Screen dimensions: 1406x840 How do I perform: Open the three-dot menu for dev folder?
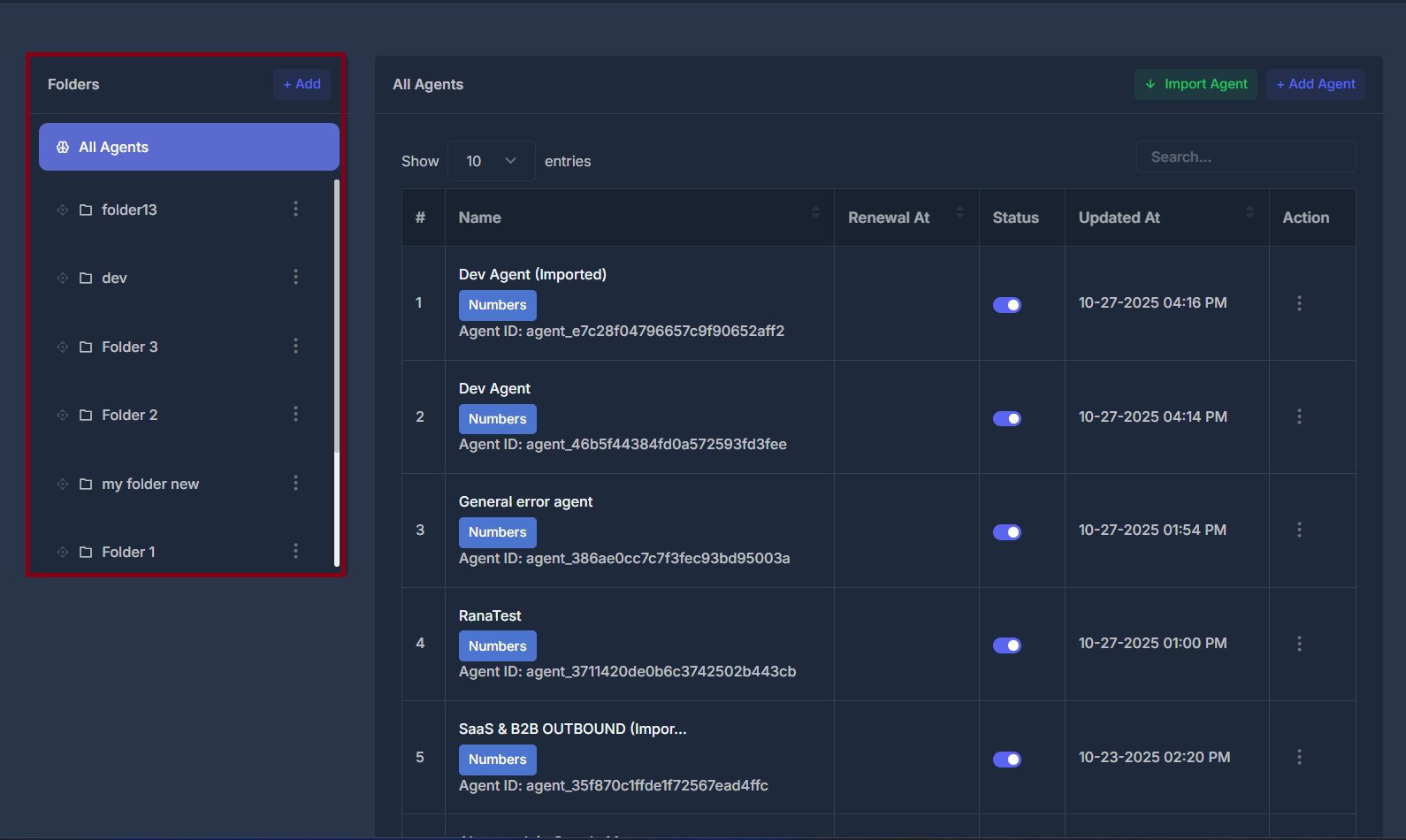click(x=295, y=277)
